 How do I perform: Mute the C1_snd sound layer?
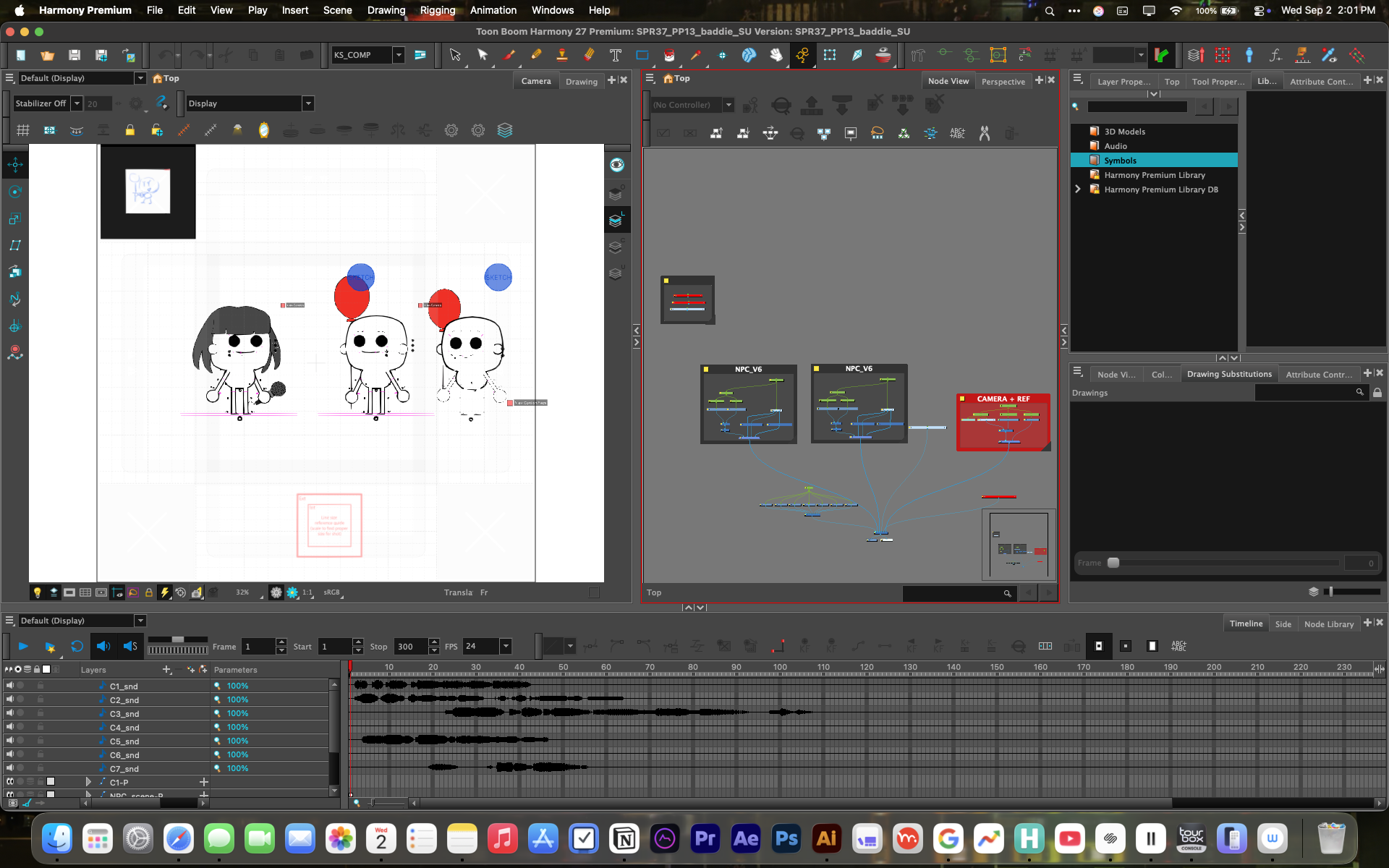10,685
